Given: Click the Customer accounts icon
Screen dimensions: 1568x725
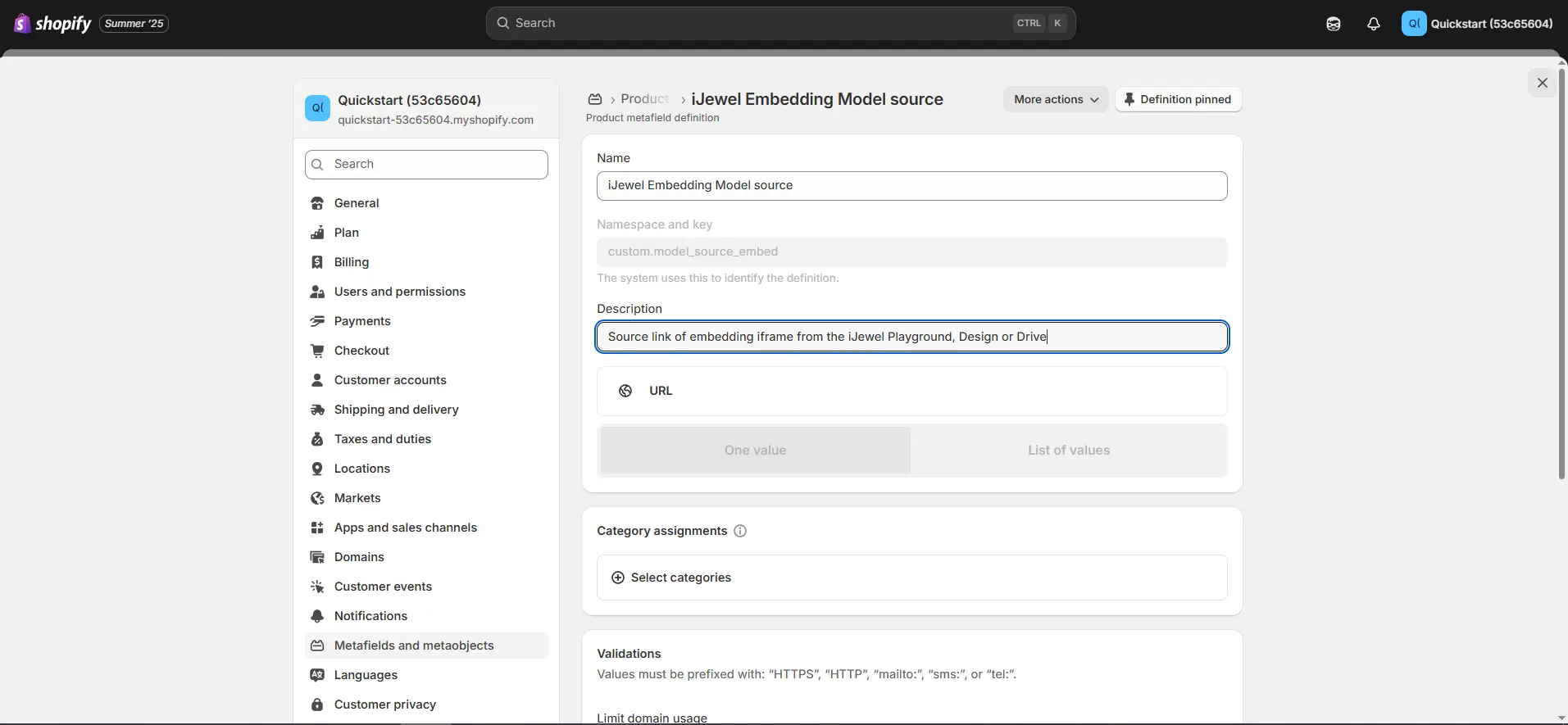Looking at the screenshot, I should tap(317, 380).
